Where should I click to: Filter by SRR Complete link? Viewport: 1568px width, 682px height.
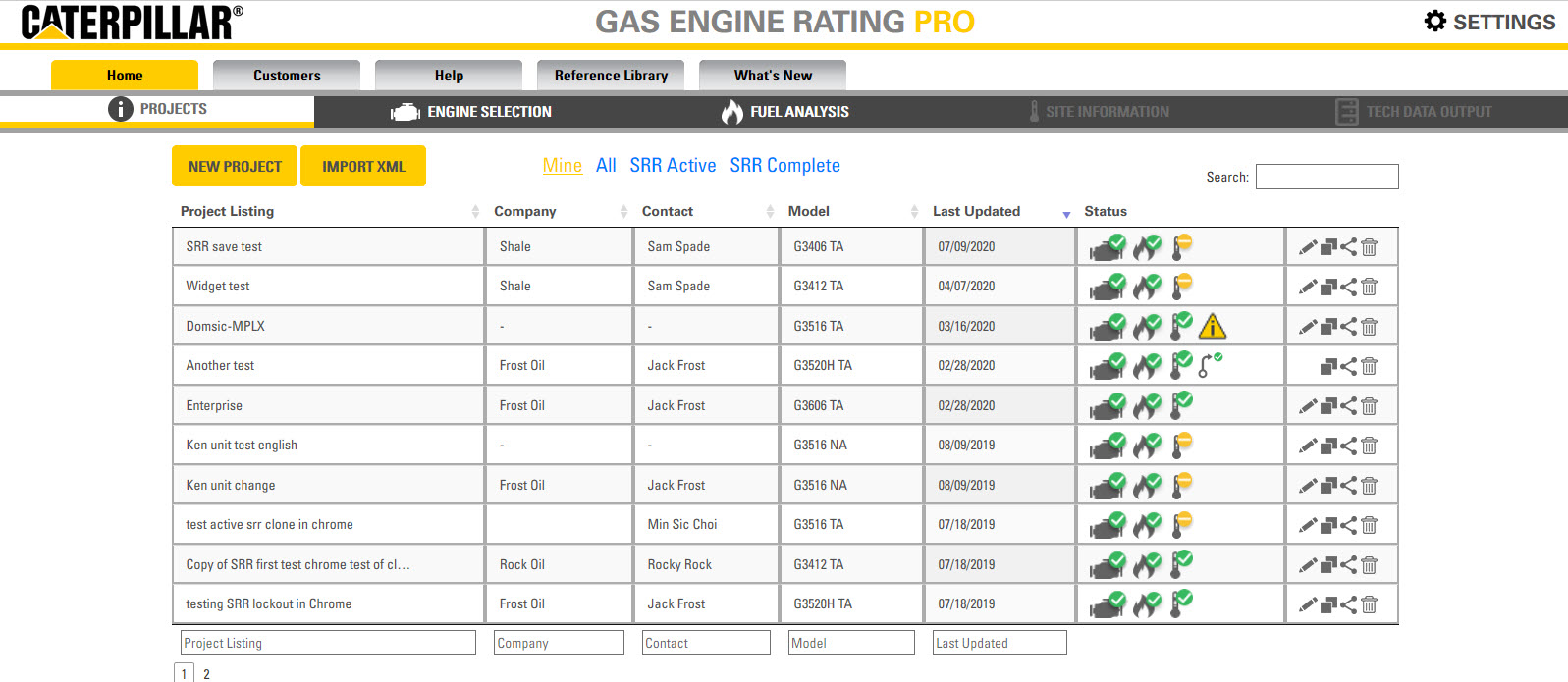(x=784, y=166)
